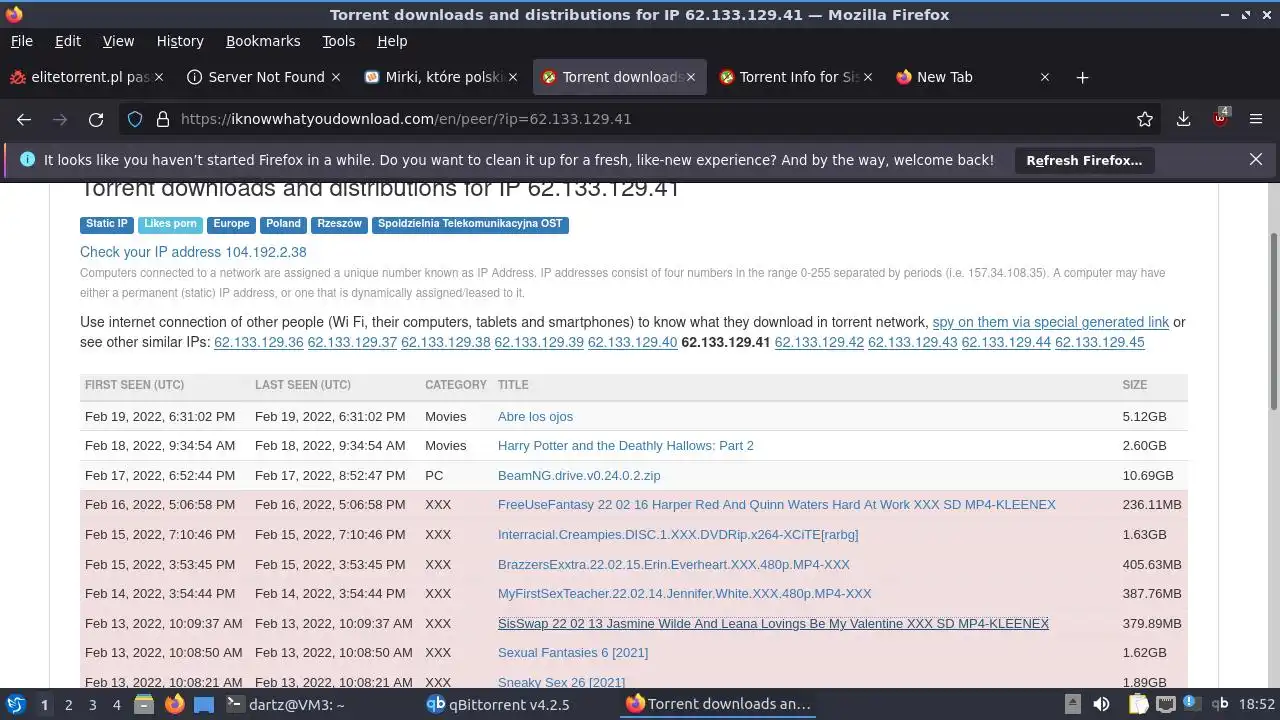This screenshot has width=1280, height=720.
Task: Switch to workspace 4
Action: point(116,704)
